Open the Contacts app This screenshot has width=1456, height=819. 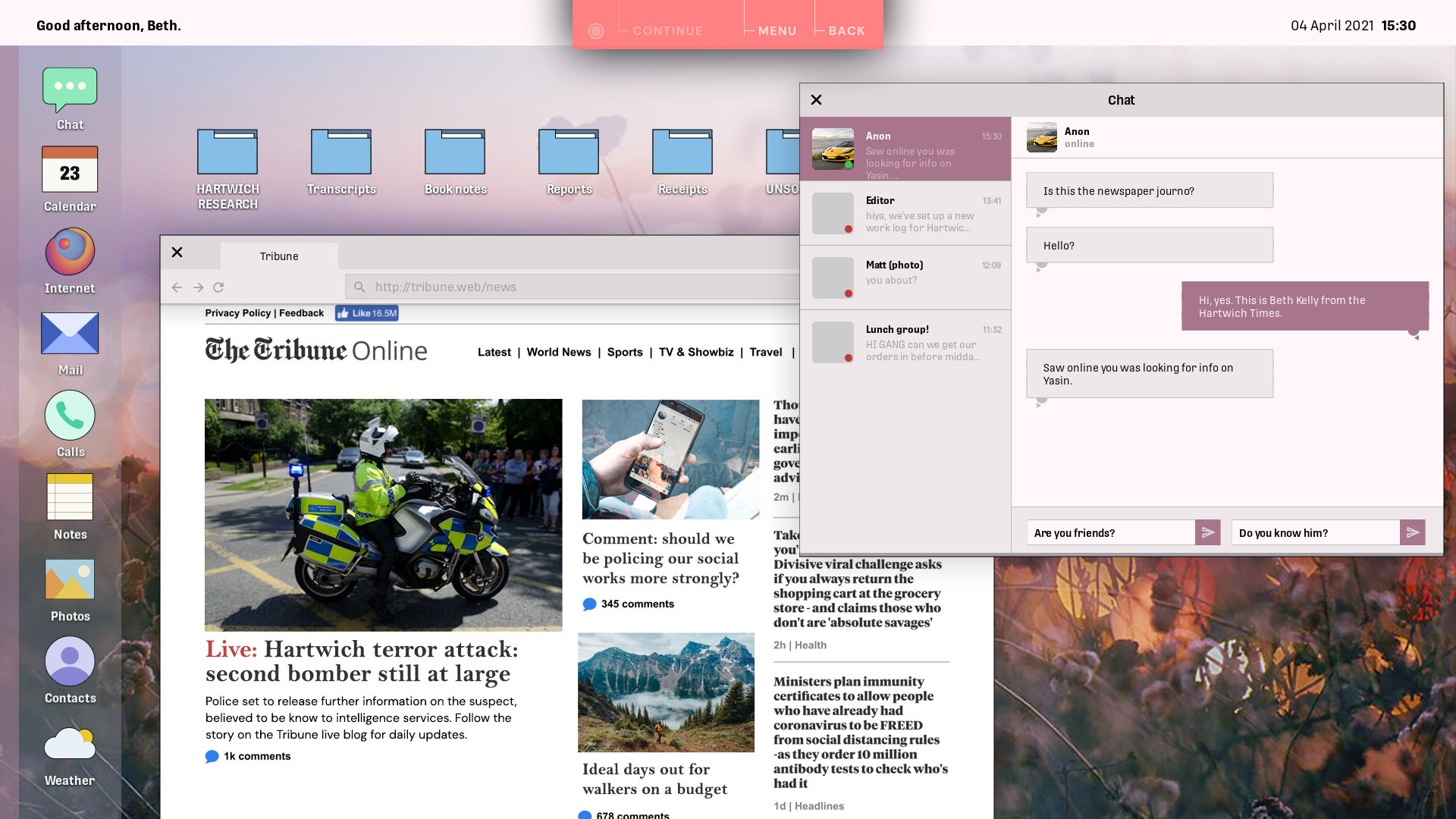point(70,663)
